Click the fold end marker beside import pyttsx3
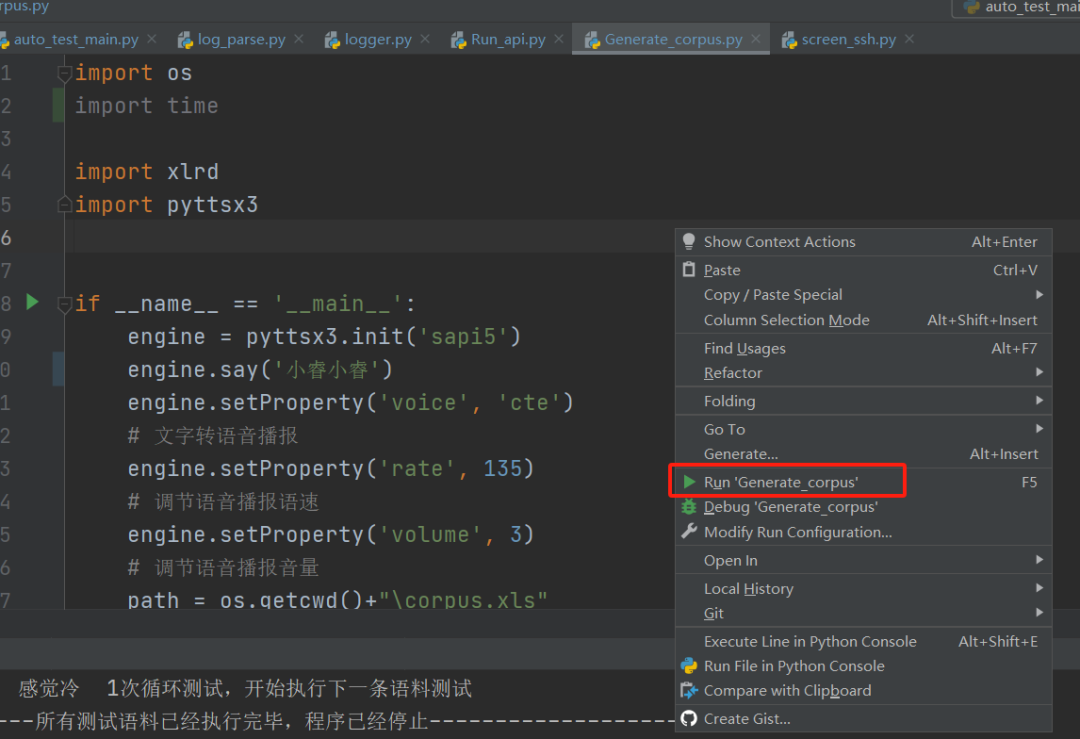Screen dimensions: 1080x739 [x=64, y=205]
